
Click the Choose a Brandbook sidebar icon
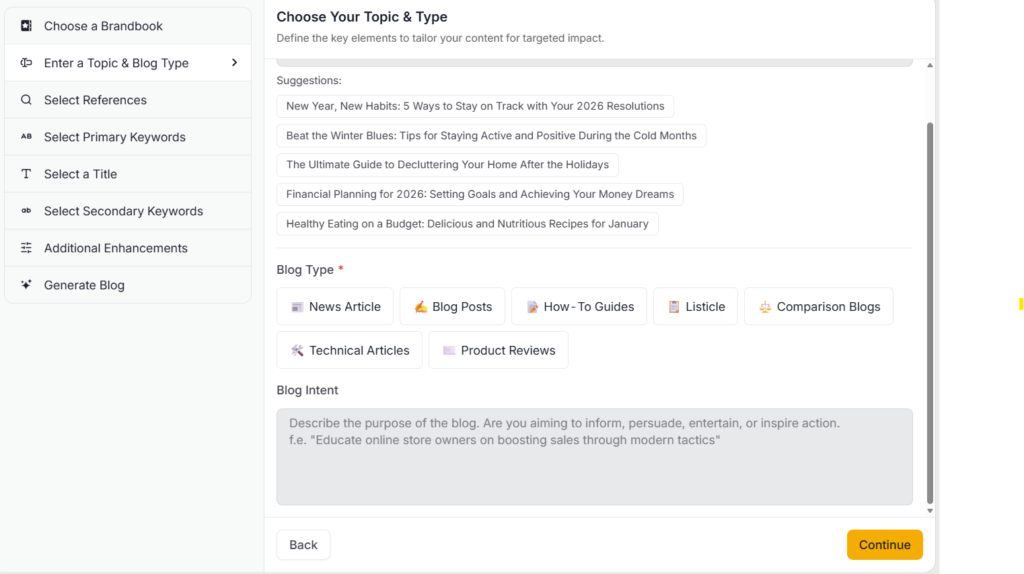pos(26,26)
